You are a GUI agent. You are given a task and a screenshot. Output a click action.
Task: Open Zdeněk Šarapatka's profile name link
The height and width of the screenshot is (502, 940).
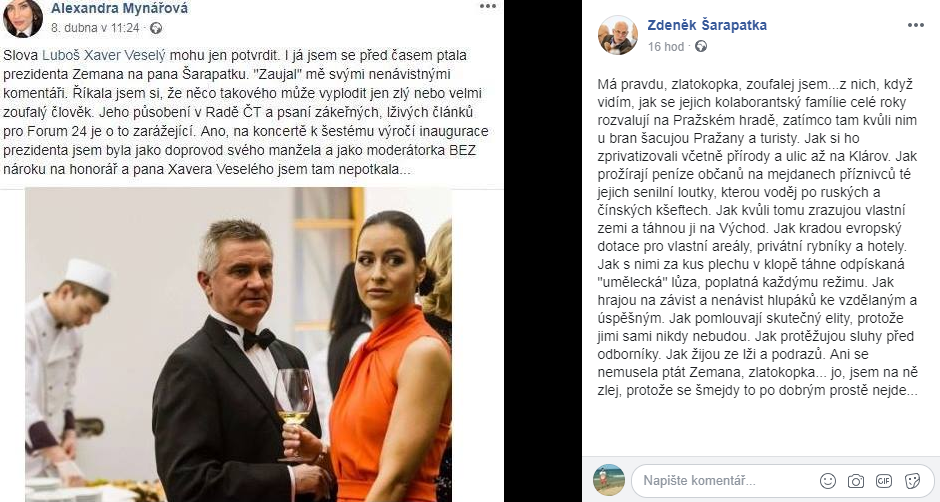pos(707,25)
